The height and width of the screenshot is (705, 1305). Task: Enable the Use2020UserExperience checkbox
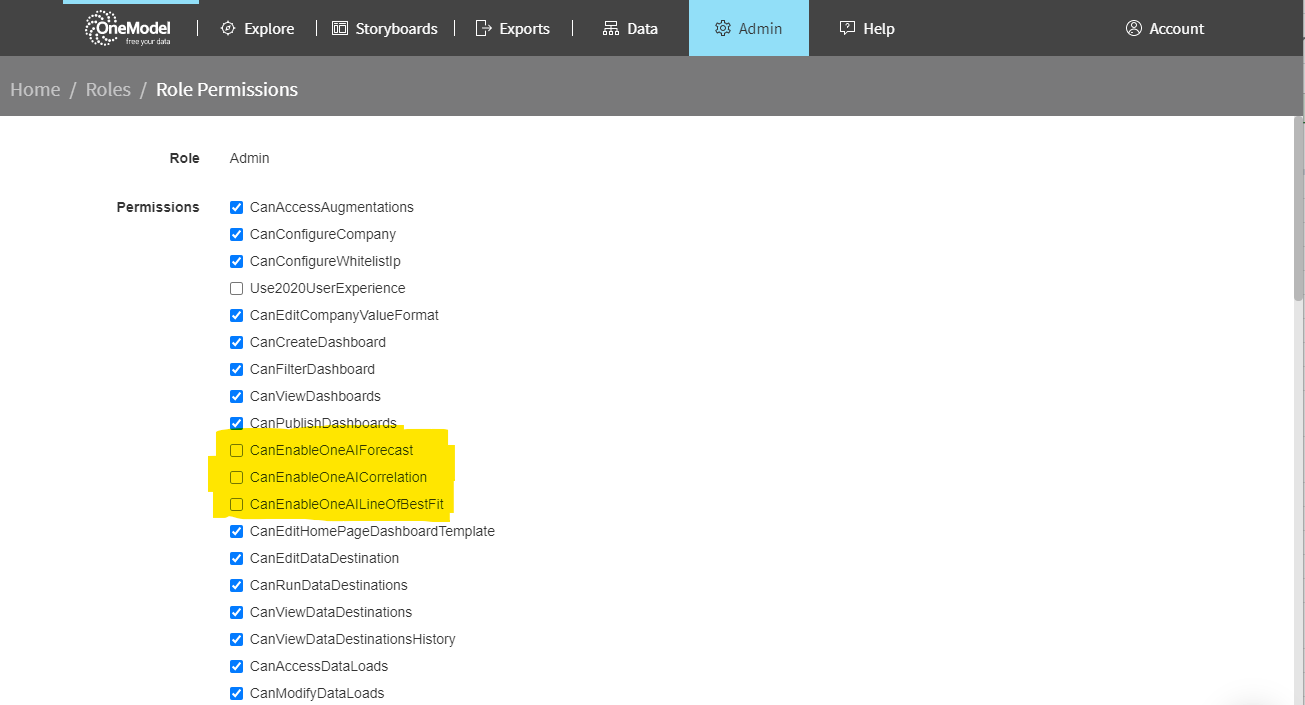click(237, 288)
